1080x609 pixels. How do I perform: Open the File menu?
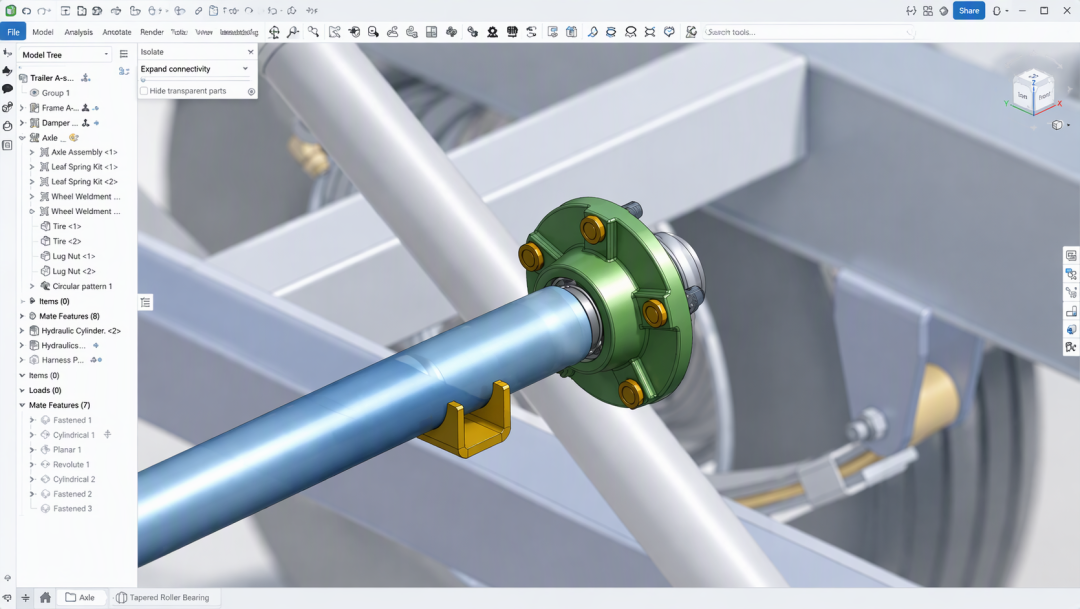coord(13,32)
